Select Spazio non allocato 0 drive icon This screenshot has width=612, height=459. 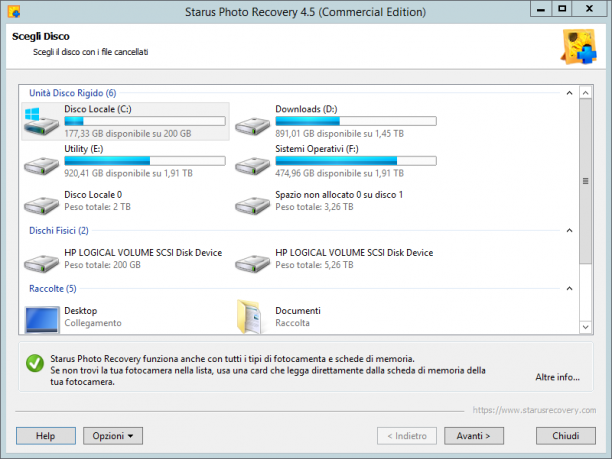tap(253, 205)
